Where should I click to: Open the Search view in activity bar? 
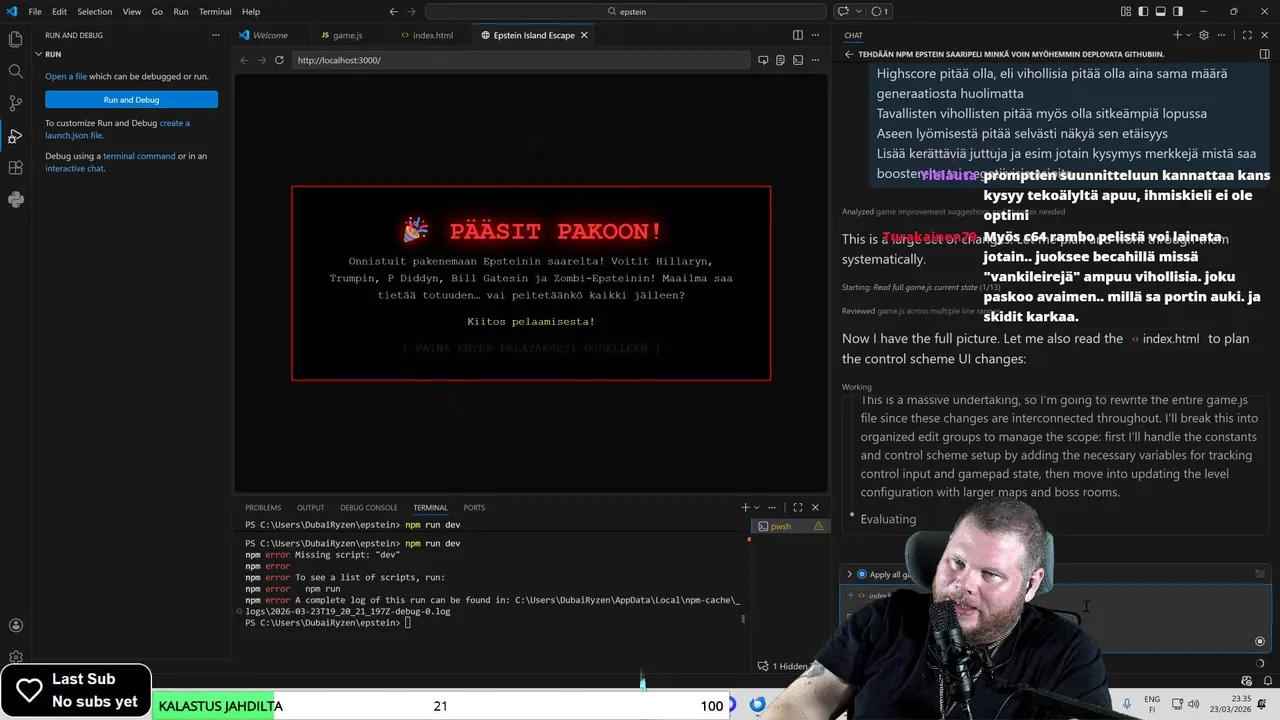tap(15, 71)
